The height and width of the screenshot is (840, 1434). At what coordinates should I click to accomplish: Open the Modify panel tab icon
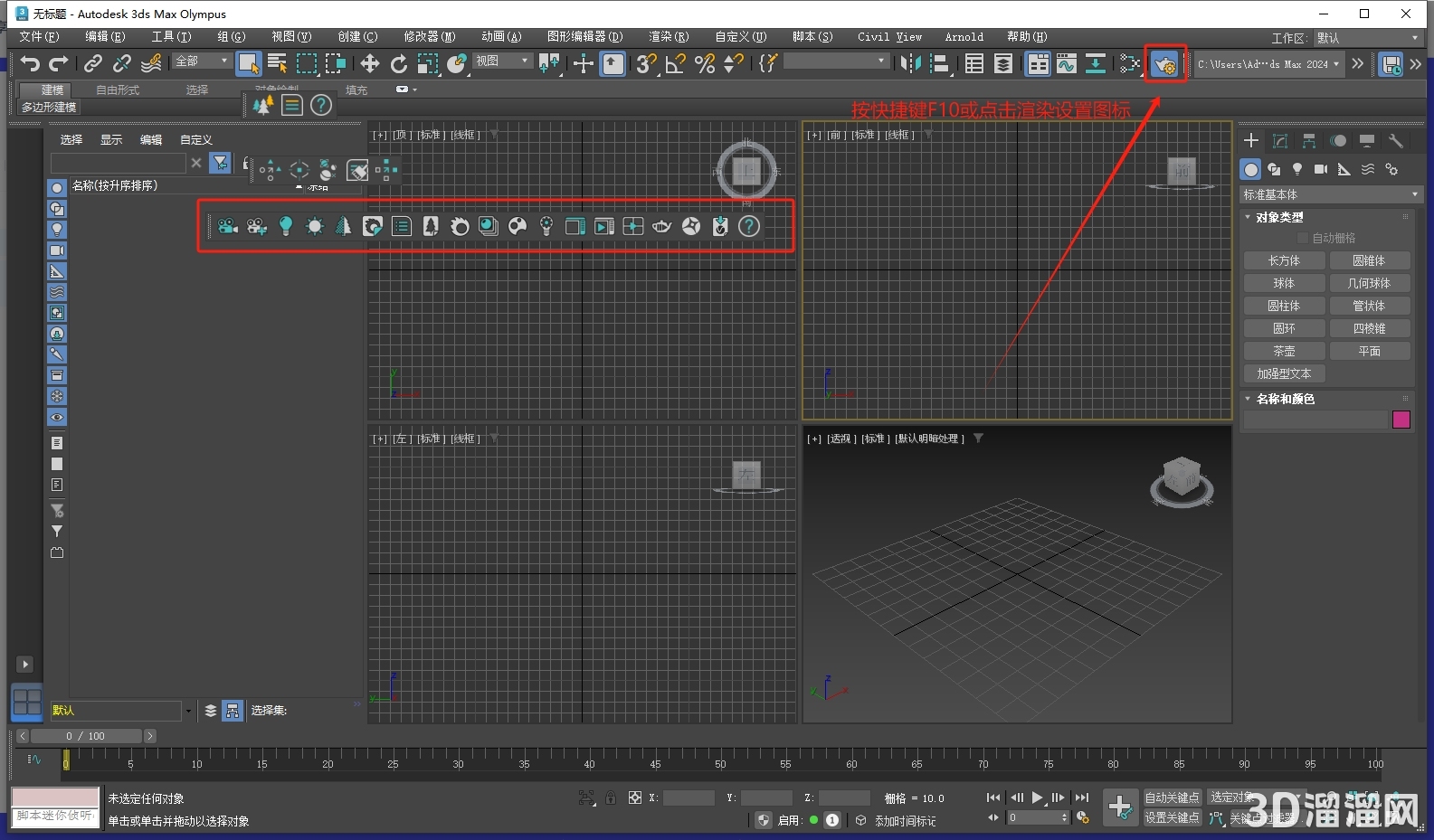[x=1279, y=141]
